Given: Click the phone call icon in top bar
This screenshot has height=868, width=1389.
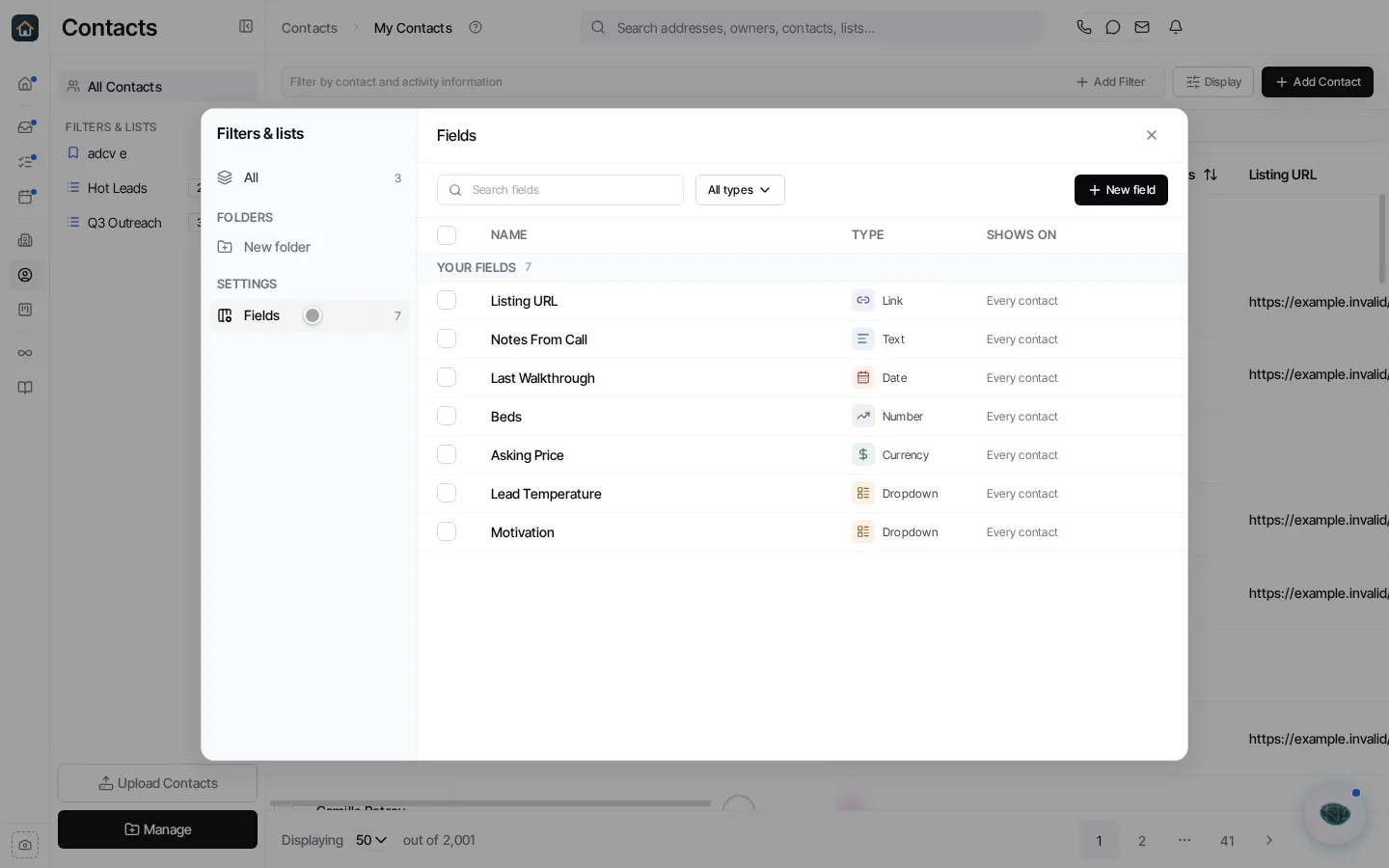Looking at the screenshot, I should [x=1084, y=27].
